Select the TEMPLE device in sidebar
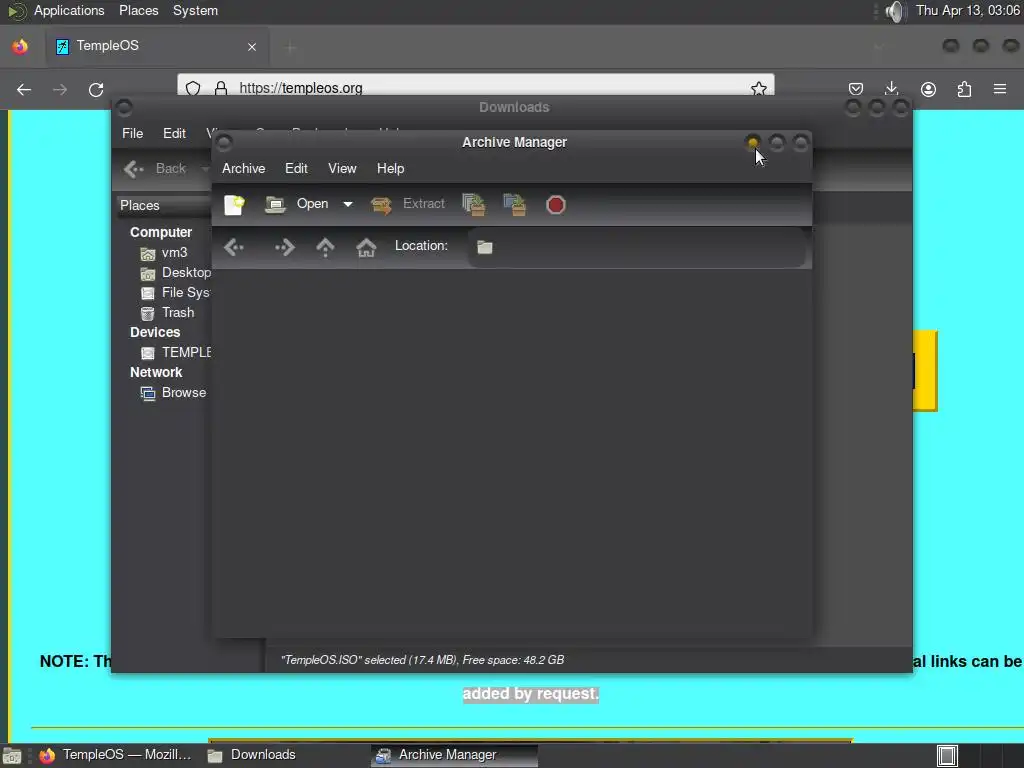1024x768 pixels. tap(175, 353)
